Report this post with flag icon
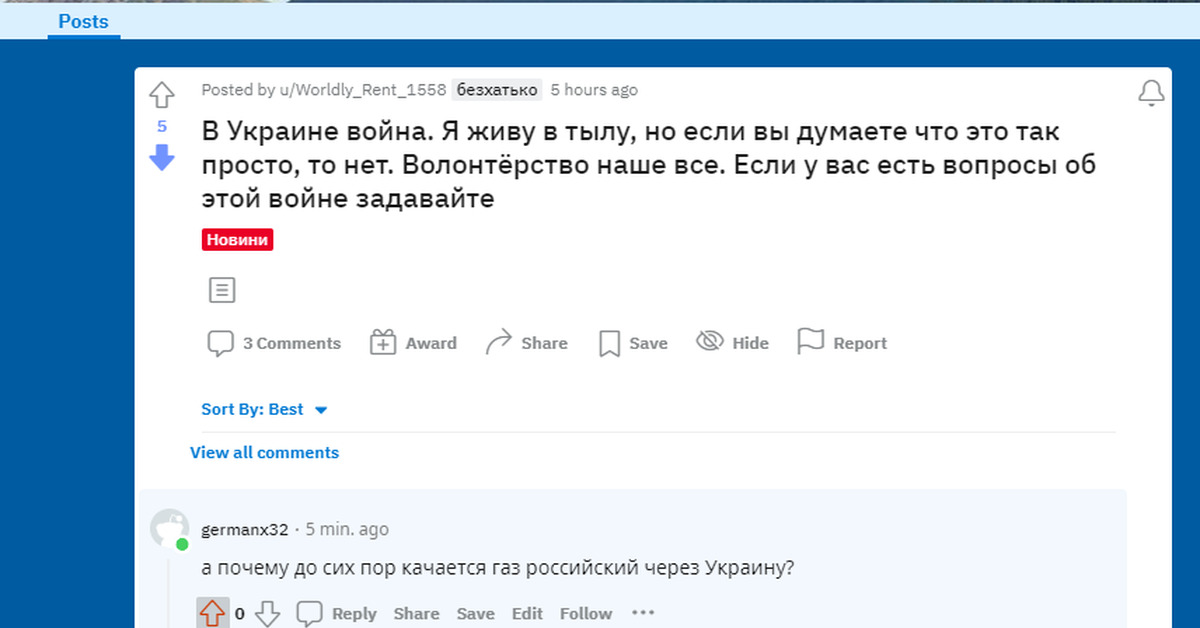This screenshot has height=628, width=1200. coord(842,343)
